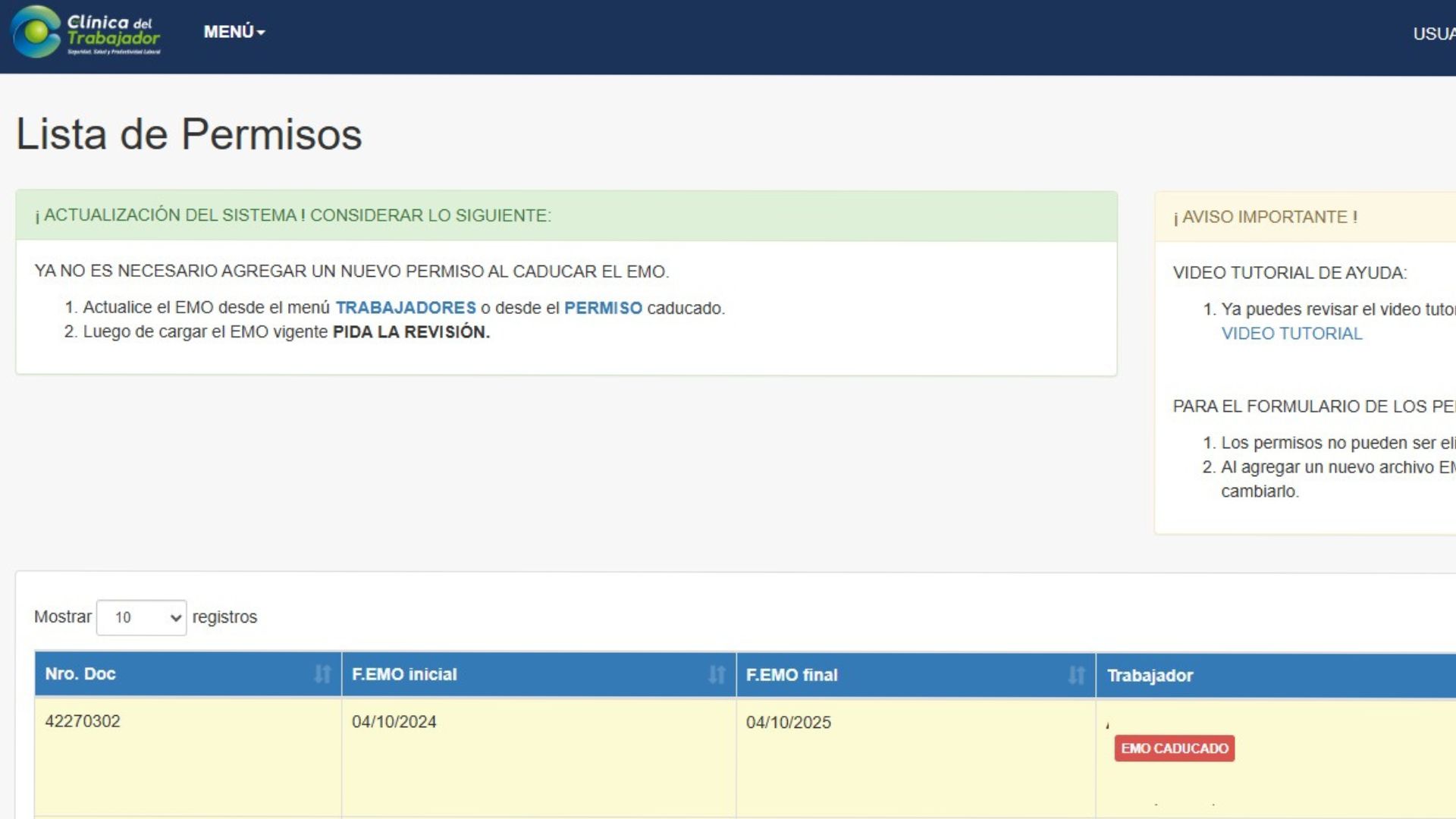Click sort arrows icon on Nro. Doc column
This screenshot has width=1456, height=819.
[x=322, y=674]
